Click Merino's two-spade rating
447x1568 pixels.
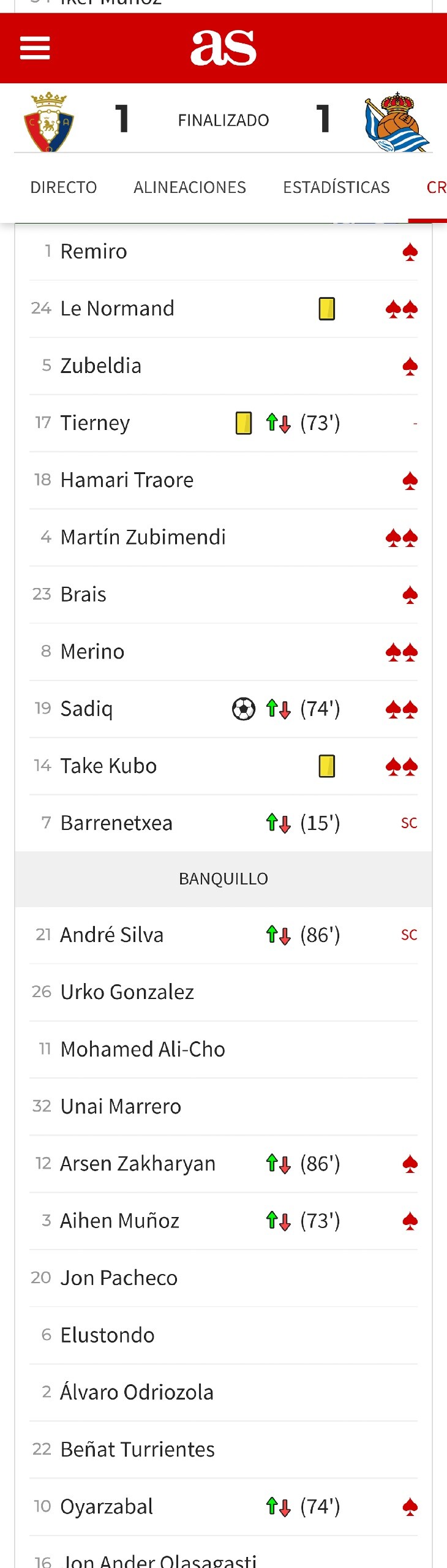point(401,652)
